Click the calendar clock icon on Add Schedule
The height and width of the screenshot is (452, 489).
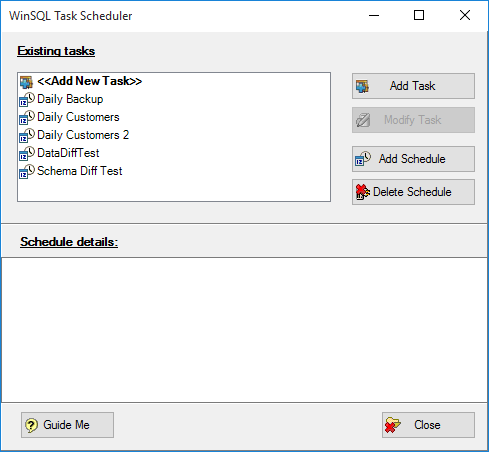pos(363,159)
